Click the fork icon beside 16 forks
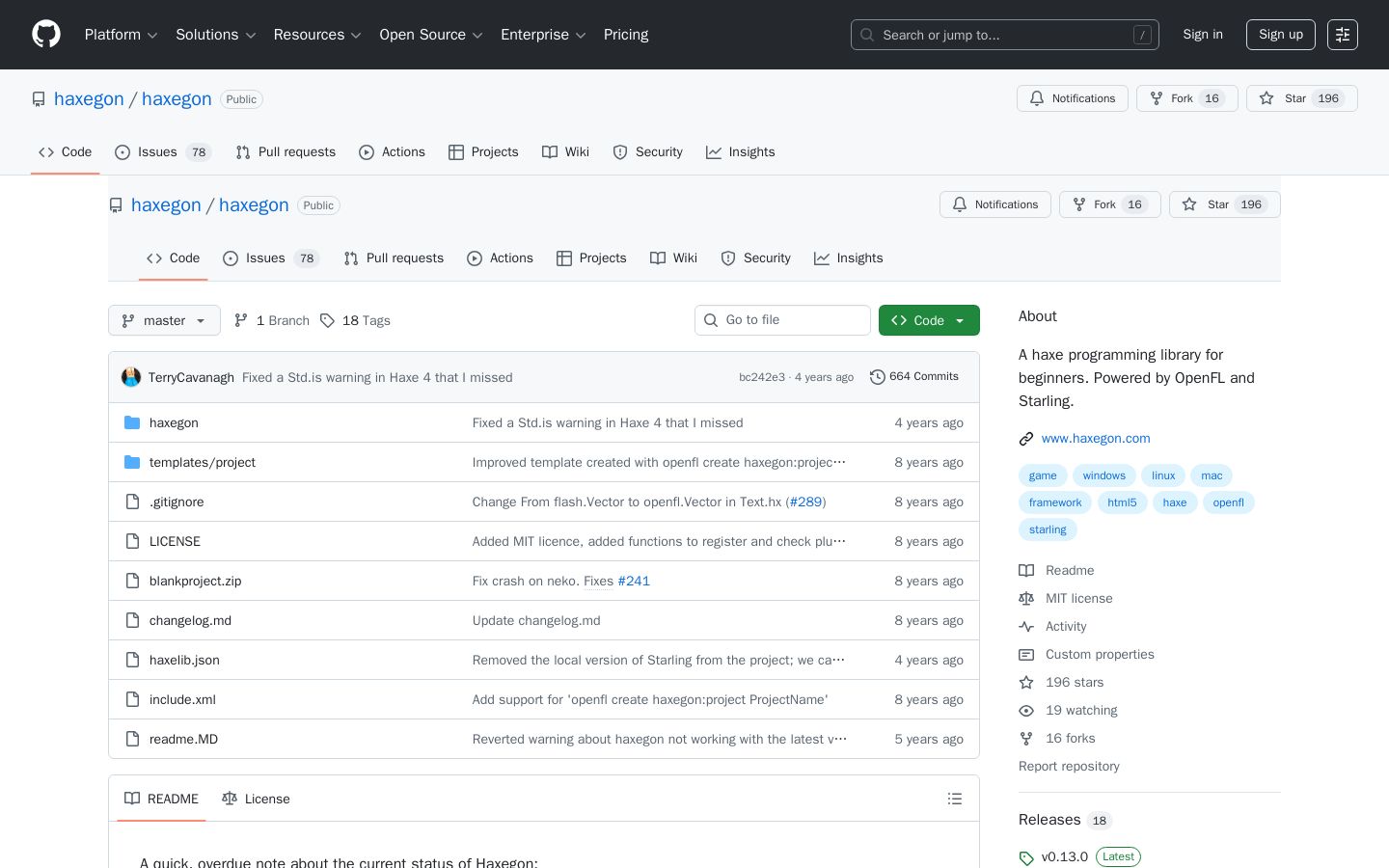 pyautogui.click(x=1026, y=739)
